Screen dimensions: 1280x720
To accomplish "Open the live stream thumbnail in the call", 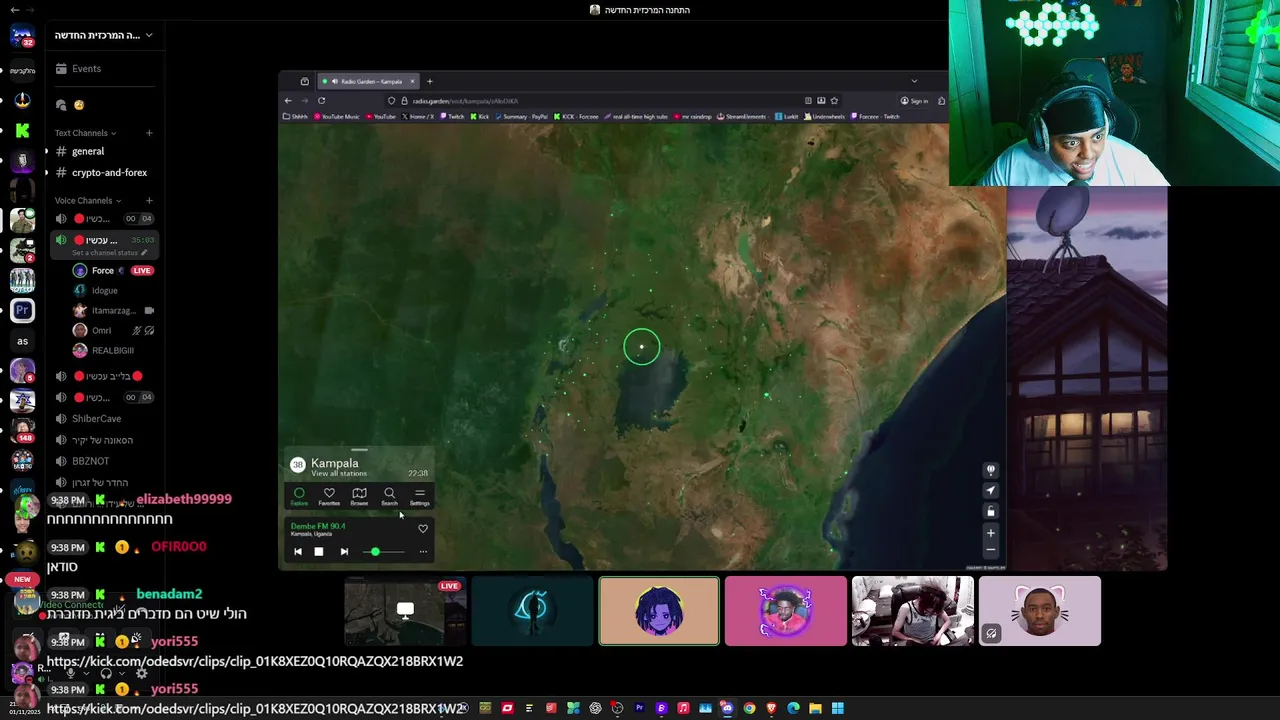I will (x=405, y=611).
